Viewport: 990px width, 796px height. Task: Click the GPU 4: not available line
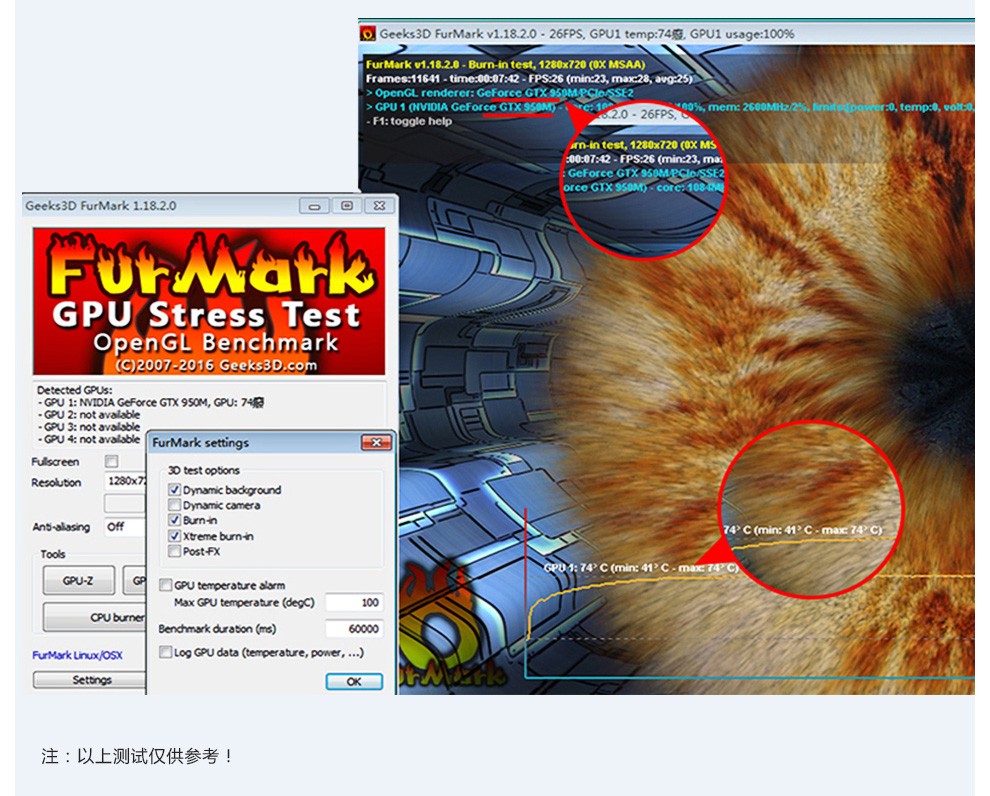[89, 439]
